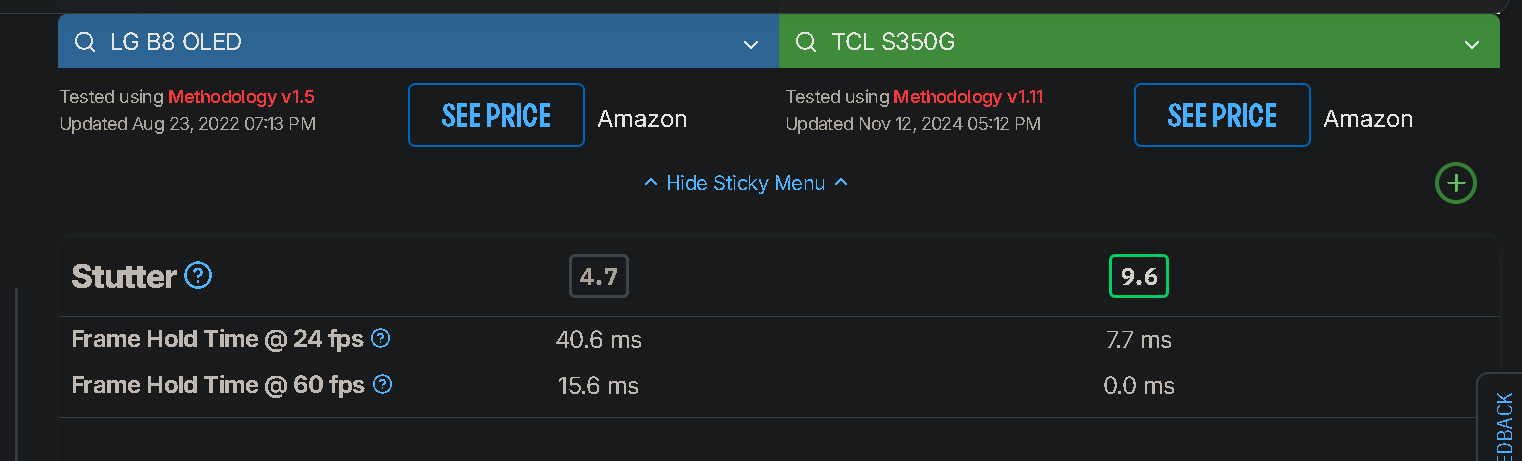Click the Stutter section heading
1522x461 pixels.
[124, 277]
